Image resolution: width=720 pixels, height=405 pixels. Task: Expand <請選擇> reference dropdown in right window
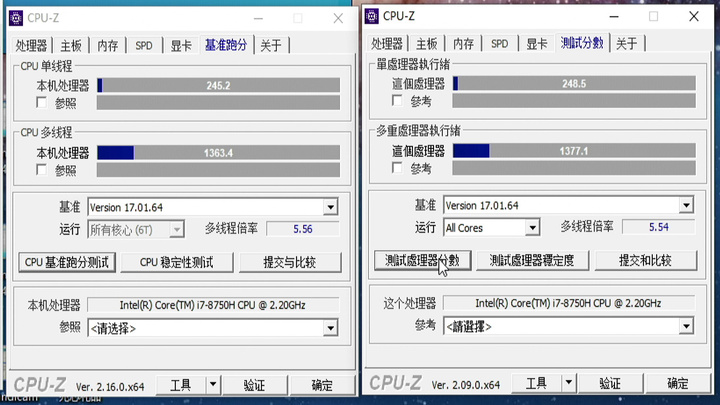pos(686,326)
